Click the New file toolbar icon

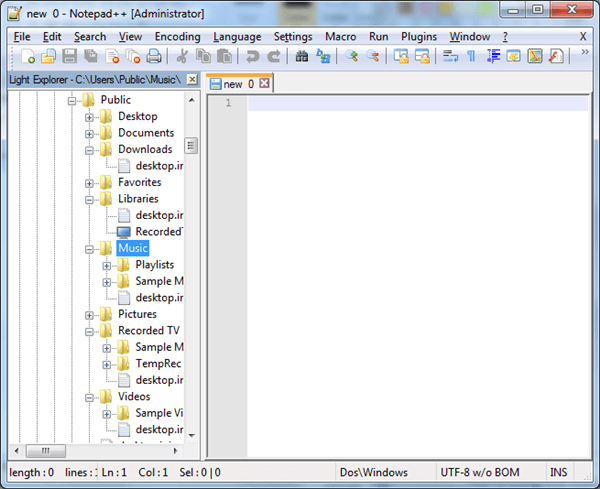point(27,56)
